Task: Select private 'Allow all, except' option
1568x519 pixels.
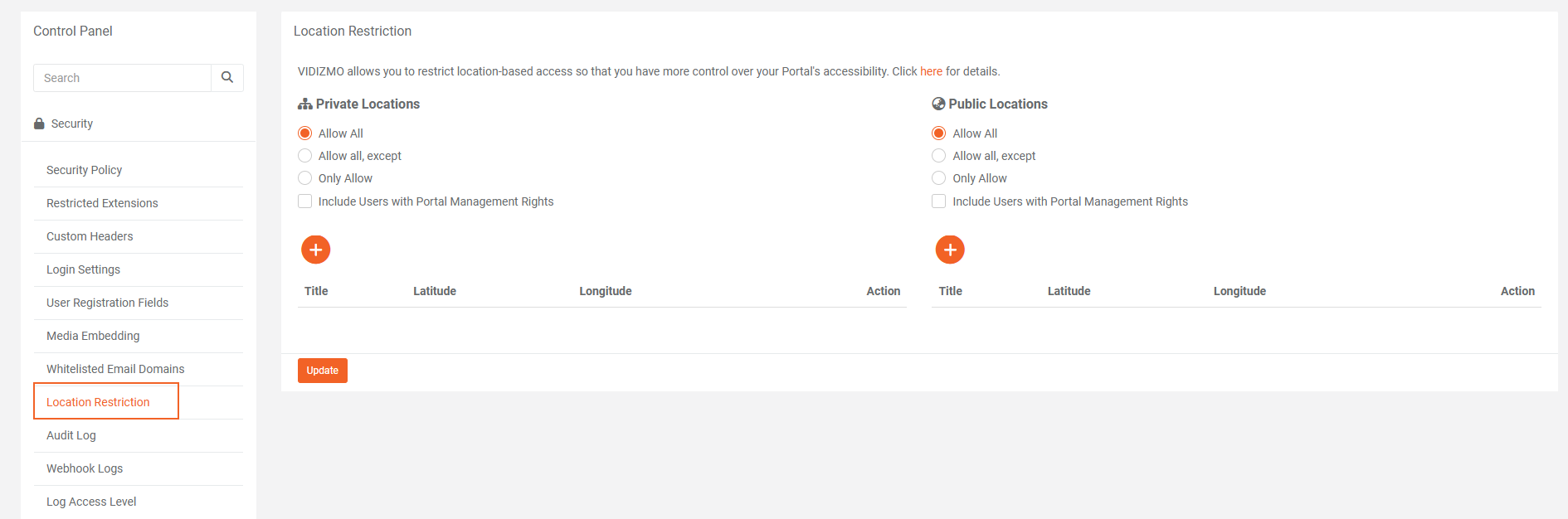Action: pyautogui.click(x=305, y=156)
